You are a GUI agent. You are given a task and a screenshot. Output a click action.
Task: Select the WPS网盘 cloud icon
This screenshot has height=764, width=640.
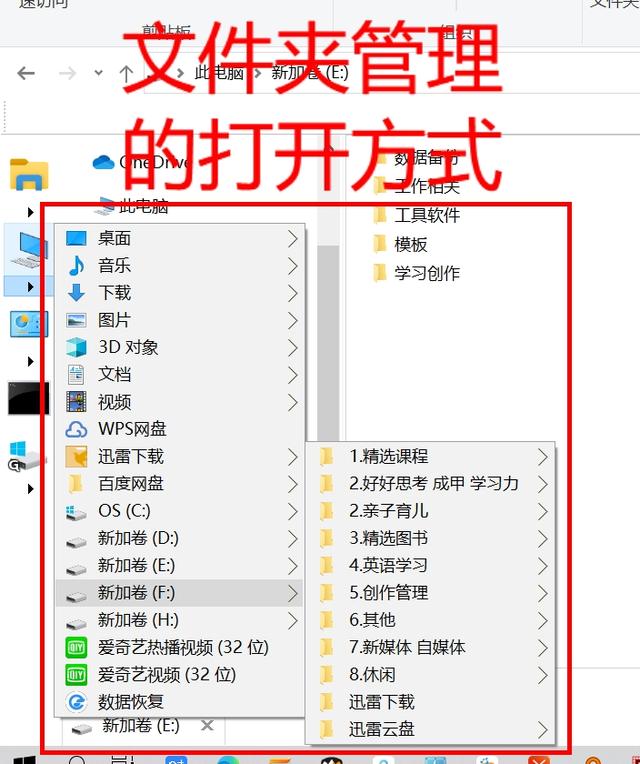(76, 429)
